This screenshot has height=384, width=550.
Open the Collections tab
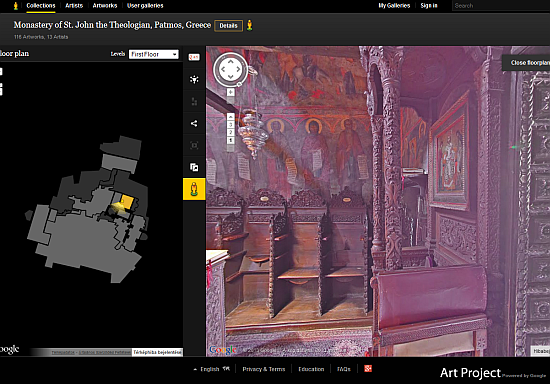41,6
